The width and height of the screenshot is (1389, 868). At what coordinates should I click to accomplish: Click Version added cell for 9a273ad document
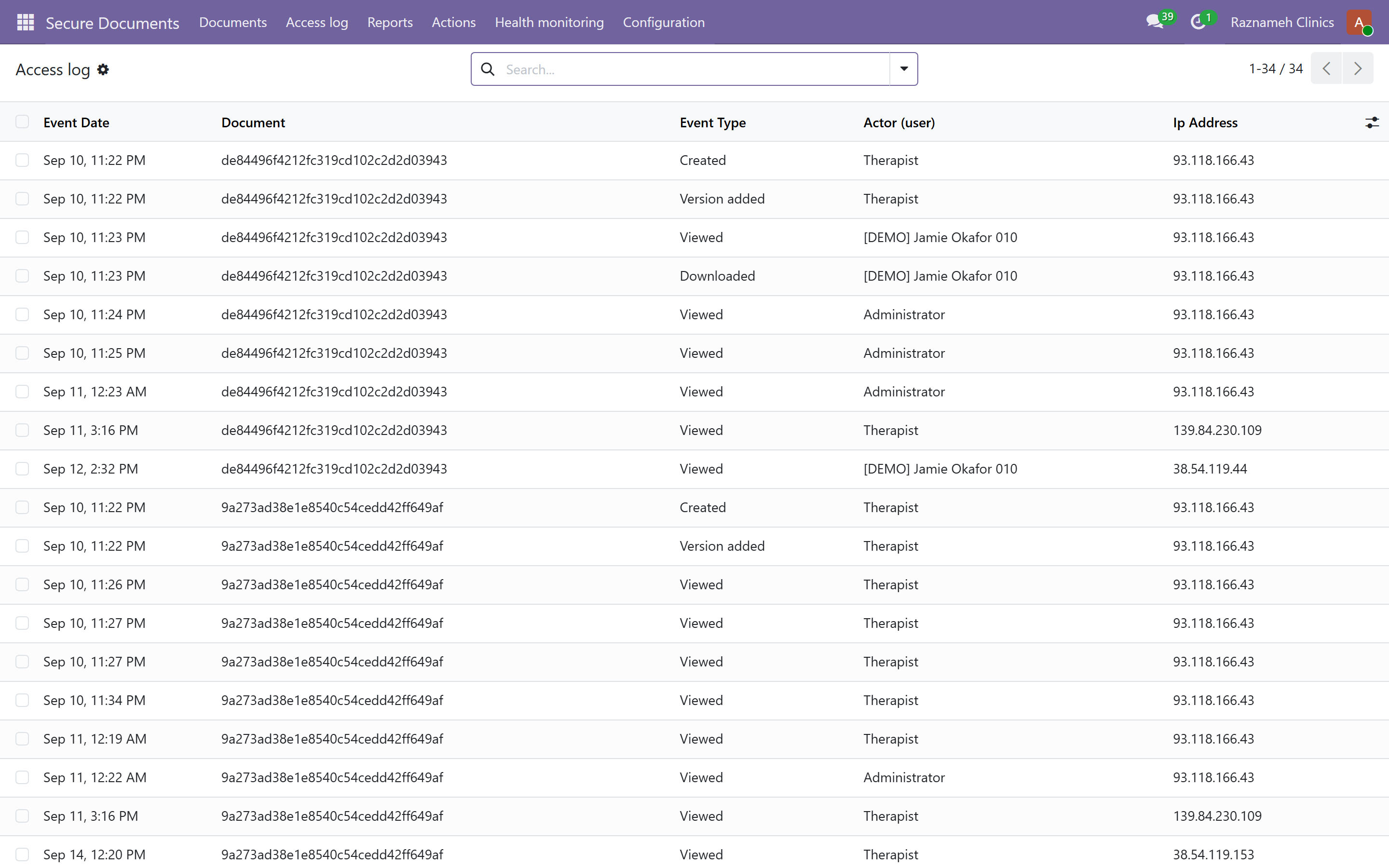click(722, 546)
